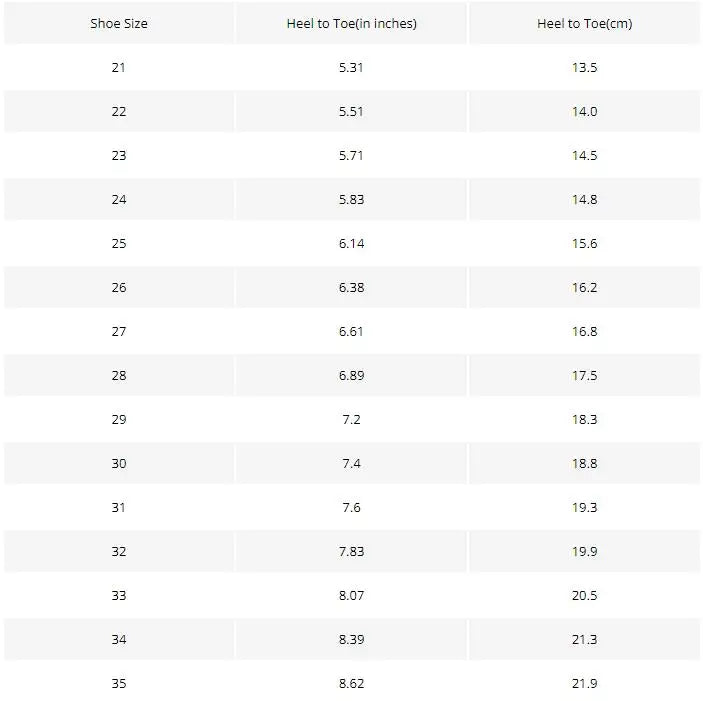
Task: Click the 21.9 cm value
Action: [x=584, y=684]
